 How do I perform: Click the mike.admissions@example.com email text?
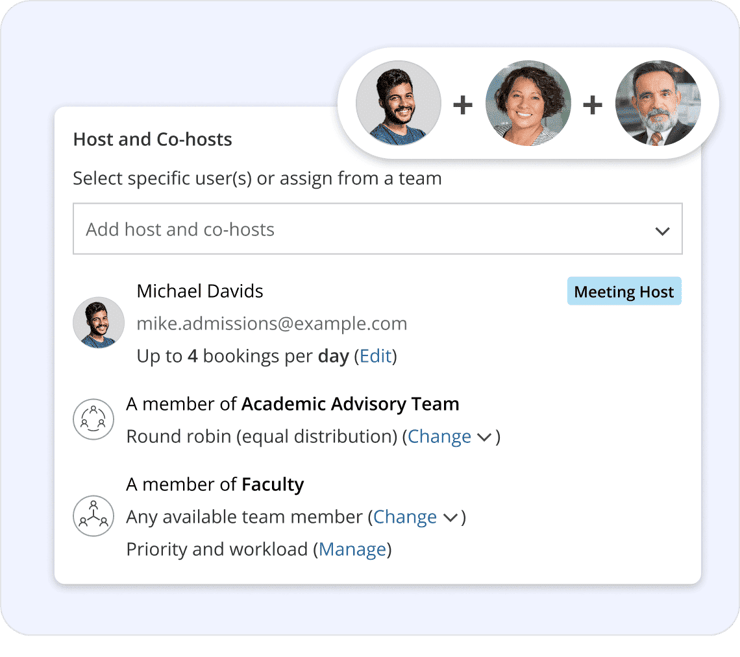click(x=272, y=323)
